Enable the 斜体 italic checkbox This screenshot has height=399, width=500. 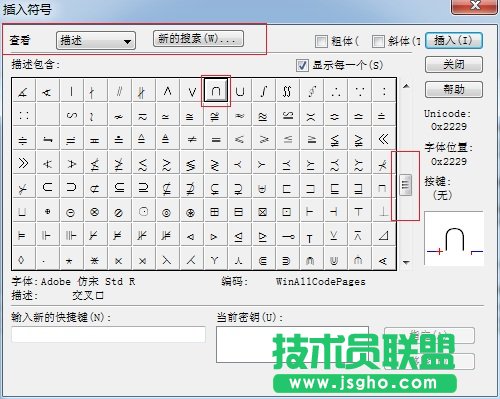click(378, 41)
